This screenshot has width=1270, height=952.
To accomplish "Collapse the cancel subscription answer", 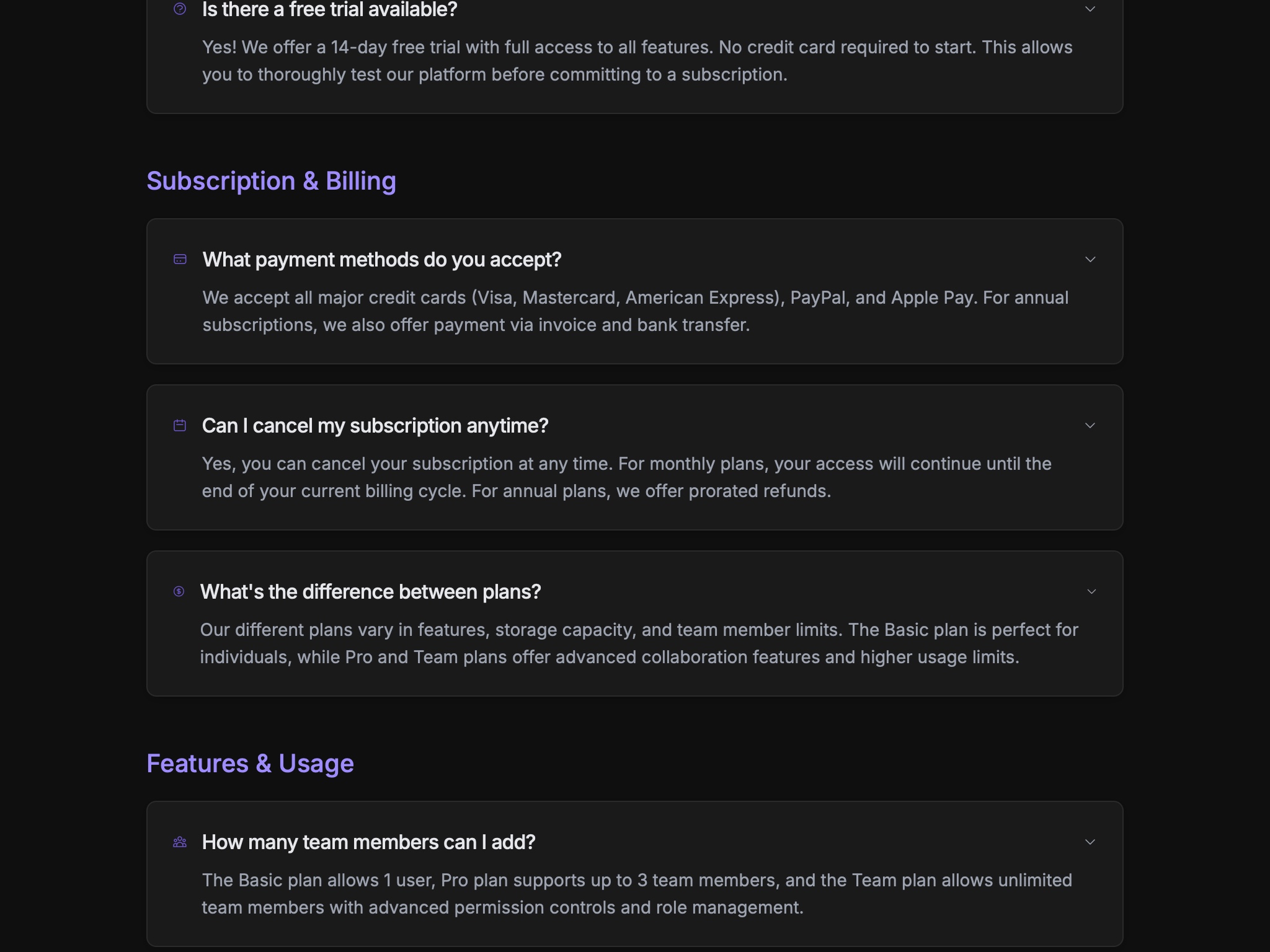I will coord(1091,425).
